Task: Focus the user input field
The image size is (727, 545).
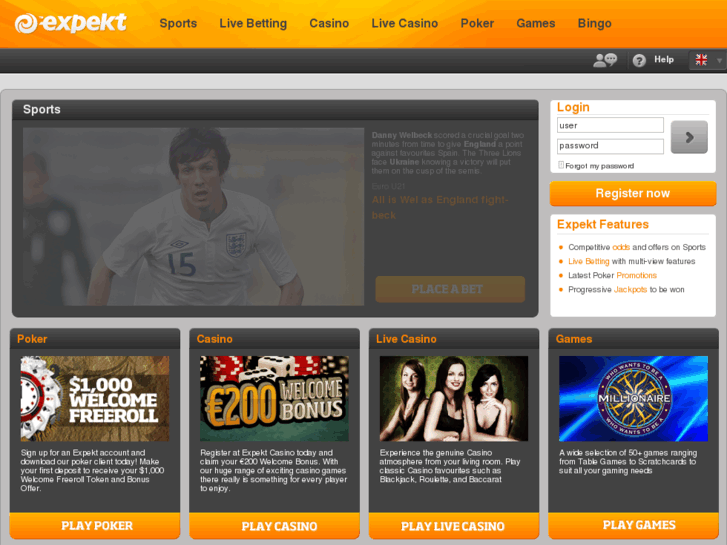Action: pyautogui.click(x=610, y=125)
